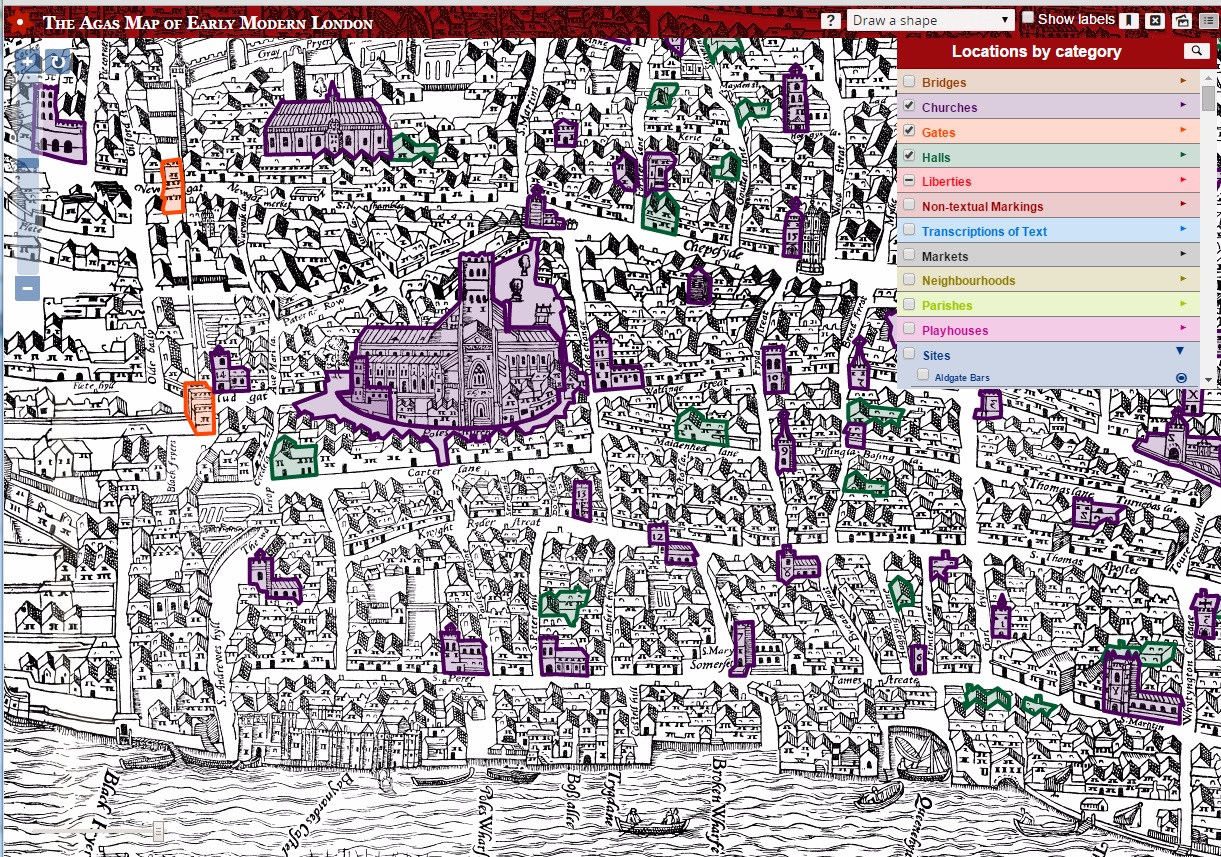1221x857 pixels.
Task: Click the Markets category label
Action: coord(945,256)
